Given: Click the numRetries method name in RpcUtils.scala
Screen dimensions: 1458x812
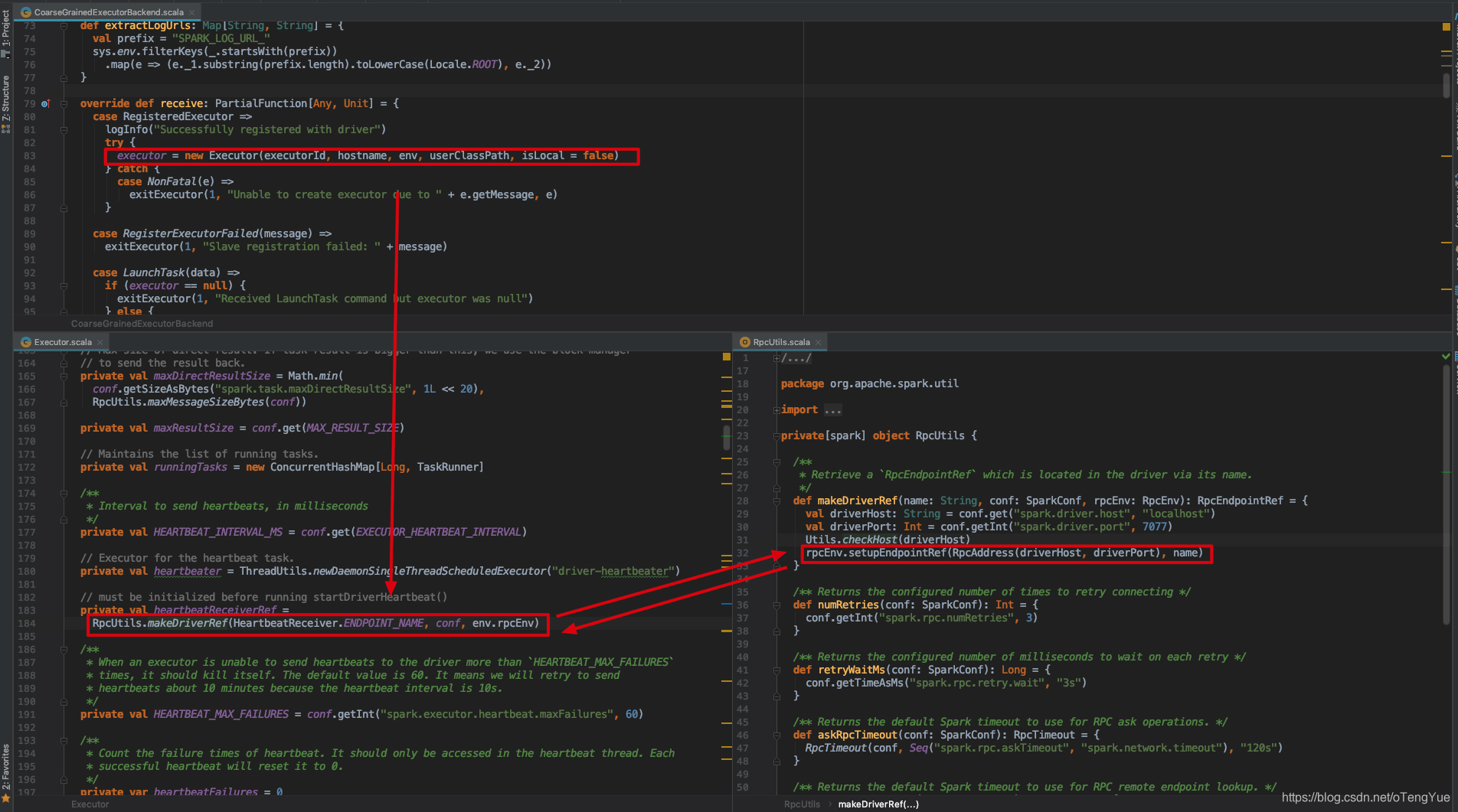Looking at the screenshot, I should coord(848,605).
